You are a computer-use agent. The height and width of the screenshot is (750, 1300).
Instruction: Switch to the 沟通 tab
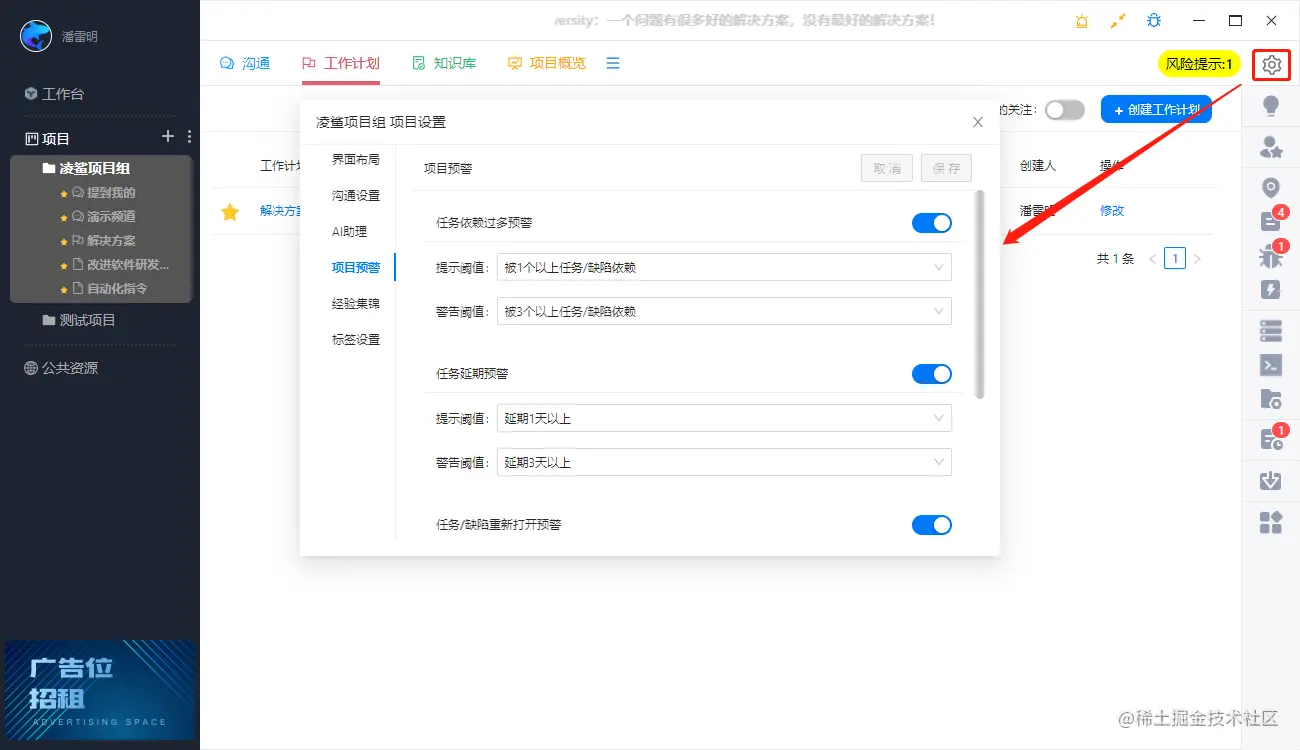pyautogui.click(x=245, y=63)
